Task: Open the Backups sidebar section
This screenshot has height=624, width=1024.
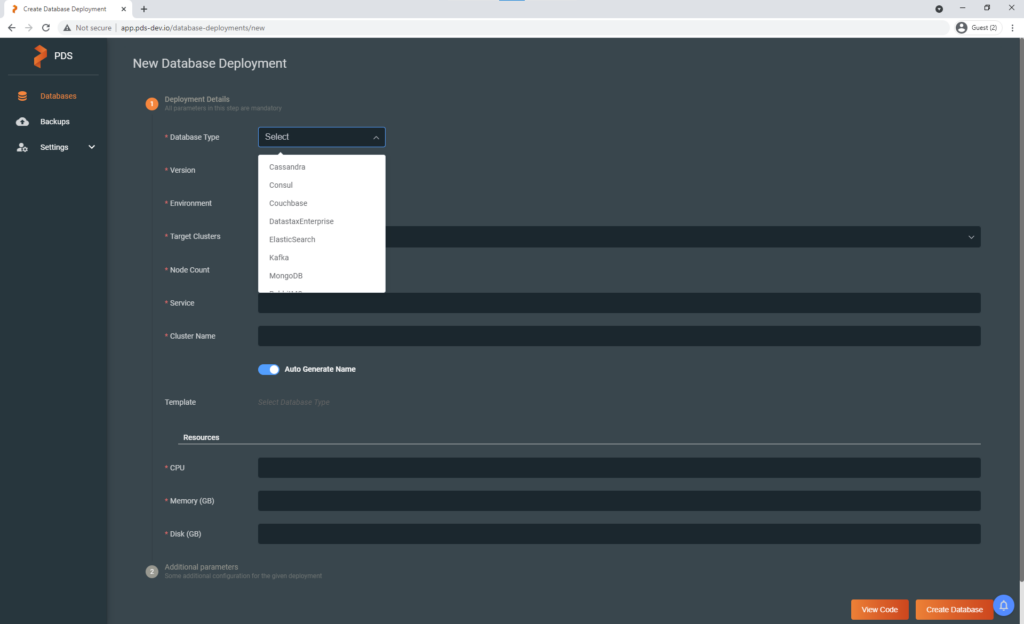Action: click(x=54, y=121)
